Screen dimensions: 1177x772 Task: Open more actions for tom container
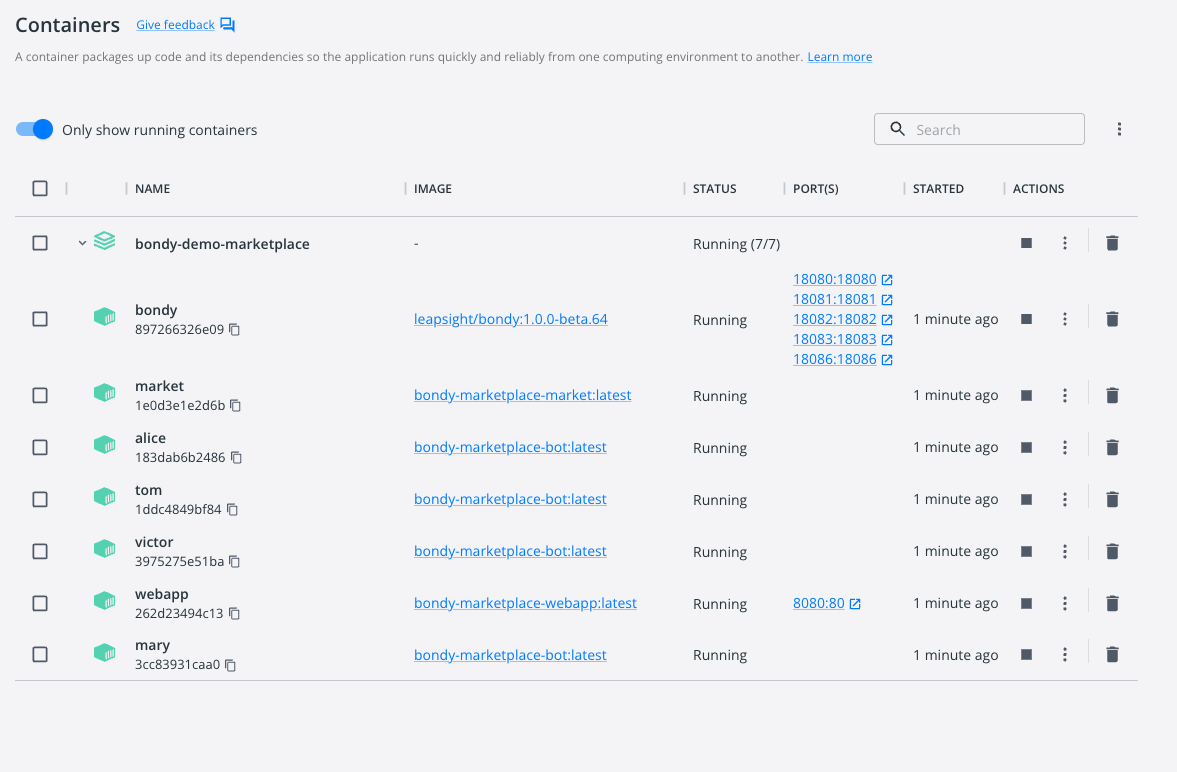[1064, 499]
